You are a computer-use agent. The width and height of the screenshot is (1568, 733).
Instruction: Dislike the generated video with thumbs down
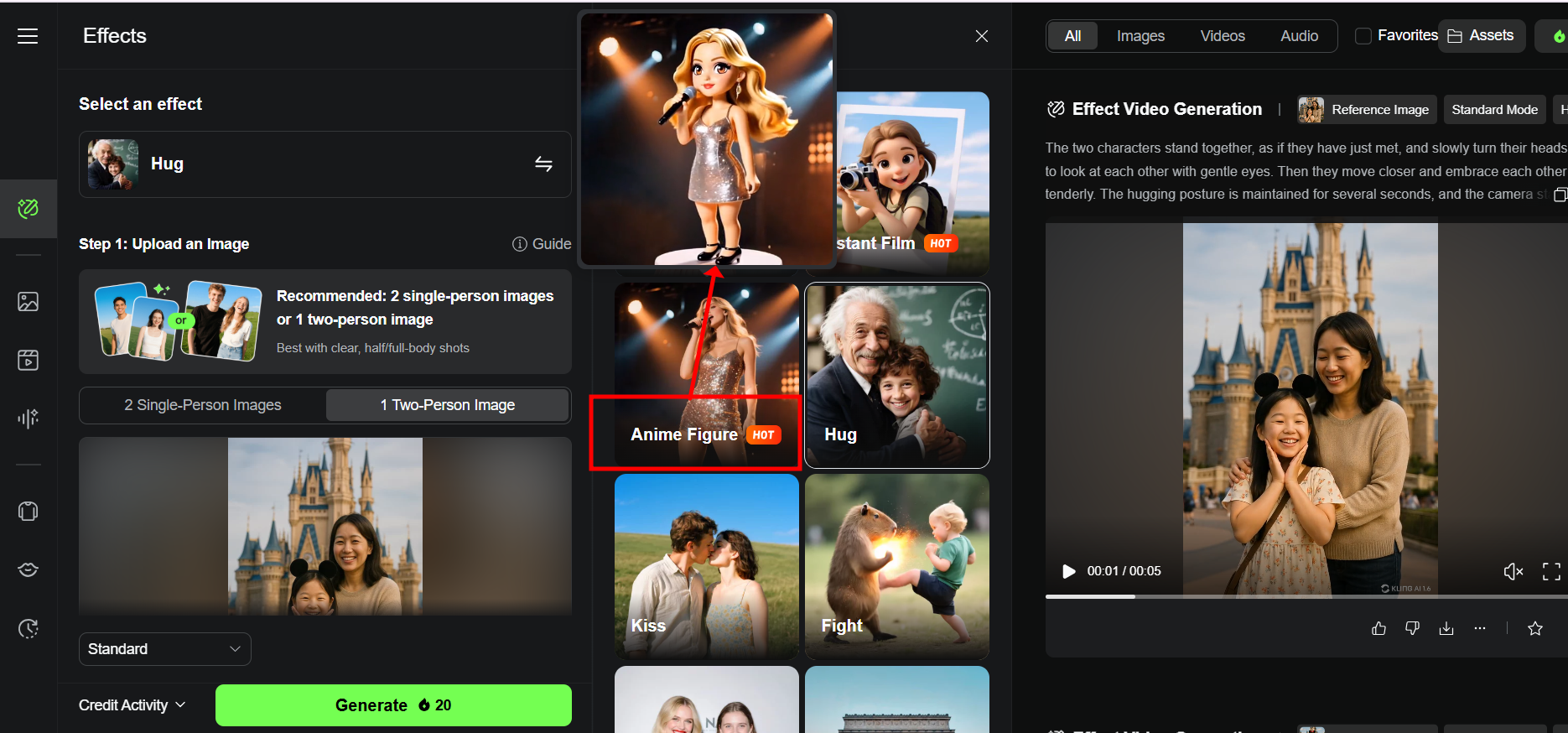tap(1413, 628)
